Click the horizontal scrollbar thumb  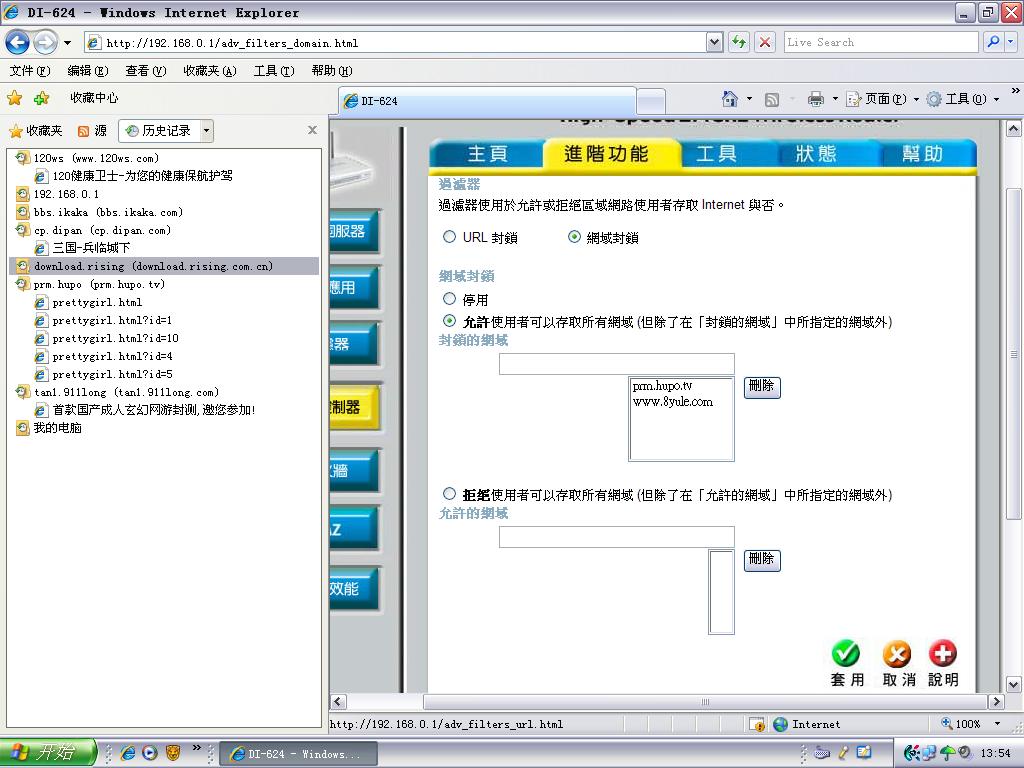(705, 702)
